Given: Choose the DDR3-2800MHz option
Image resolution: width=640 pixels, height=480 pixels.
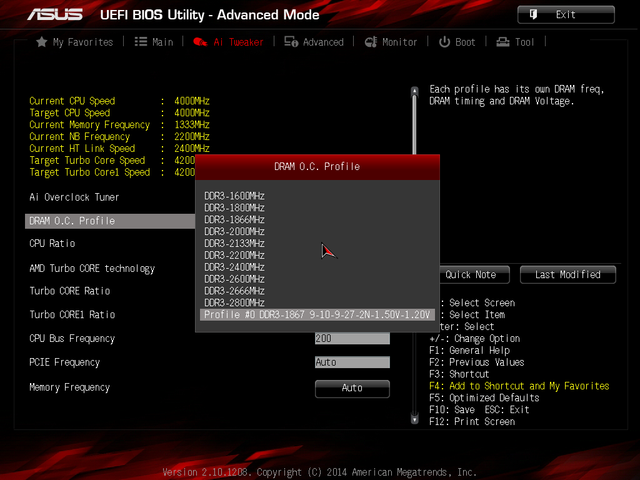Looking at the screenshot, I should 234,302.
